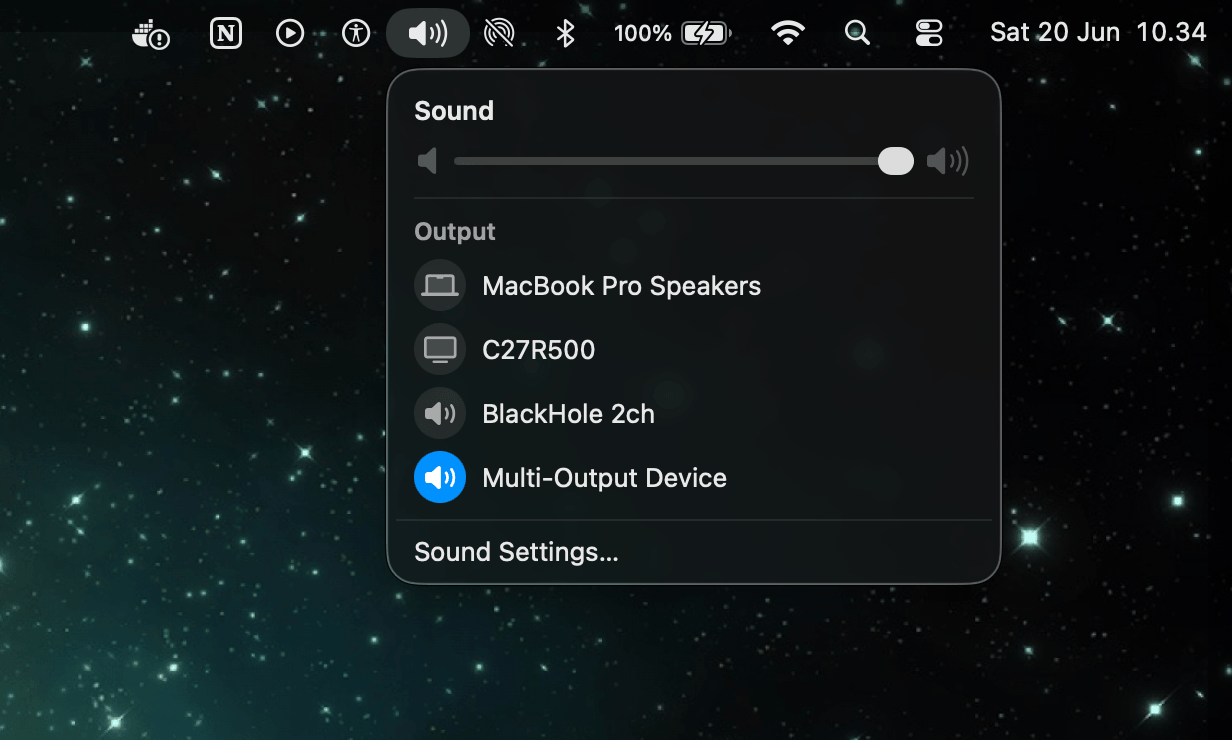Open Spotlight search magnifier icon
Image resolution: width=1232 pixels, height=740 pixels.
click(x=857, y=34)
